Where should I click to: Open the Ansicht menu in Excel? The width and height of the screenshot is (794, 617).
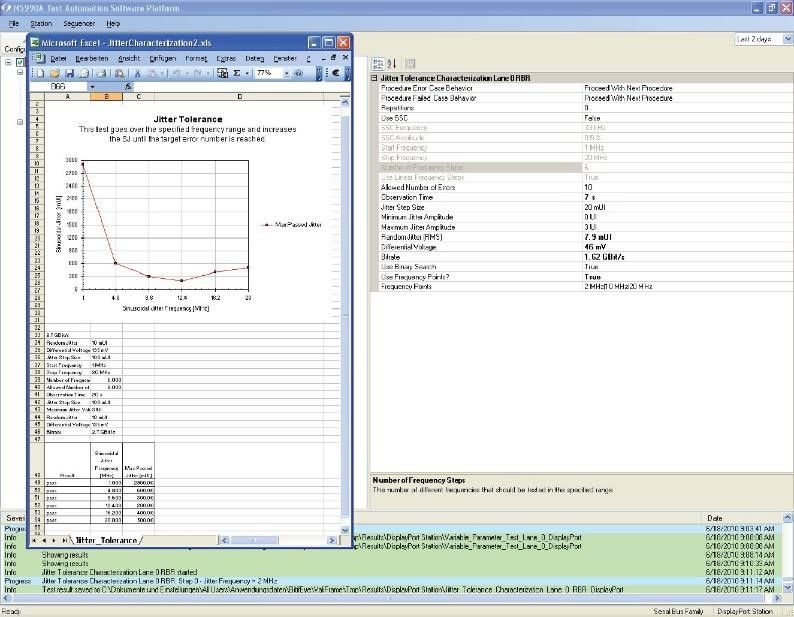129,58
